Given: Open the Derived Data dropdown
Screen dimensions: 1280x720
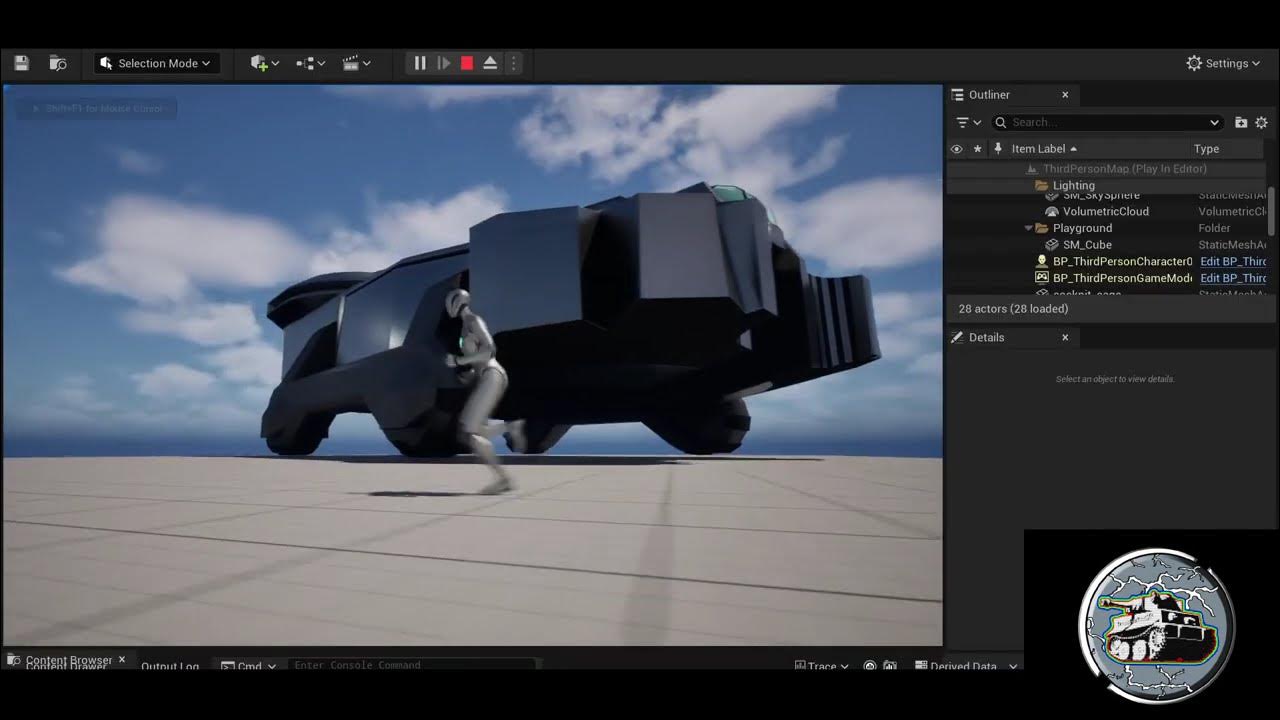Looking at the screenshot, I should coord(963,665).
